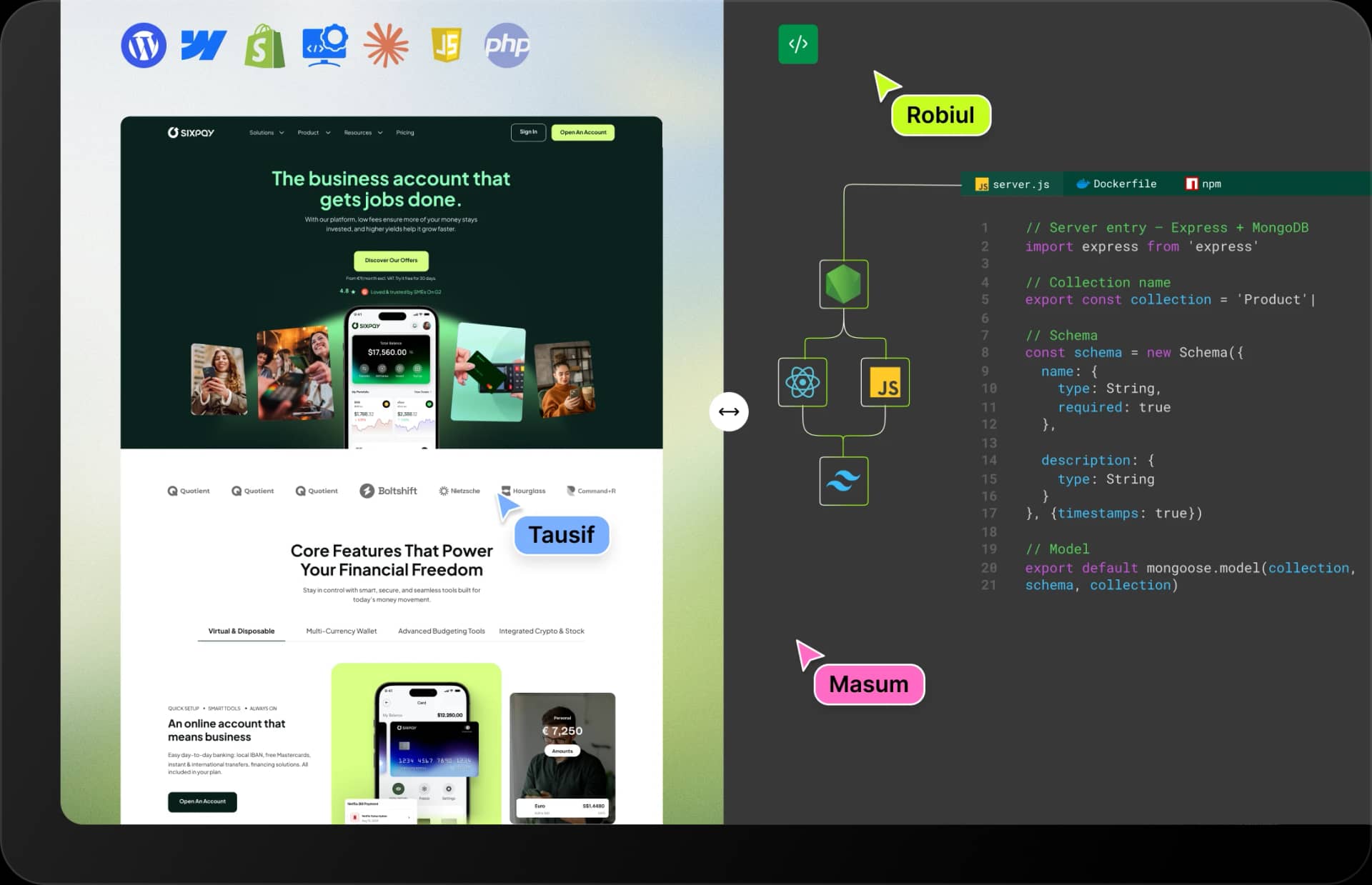This screenshot has width=1372, height=885.
Task: Click the orange asterisk starburst icon
Action: click(x=386, y=45)
